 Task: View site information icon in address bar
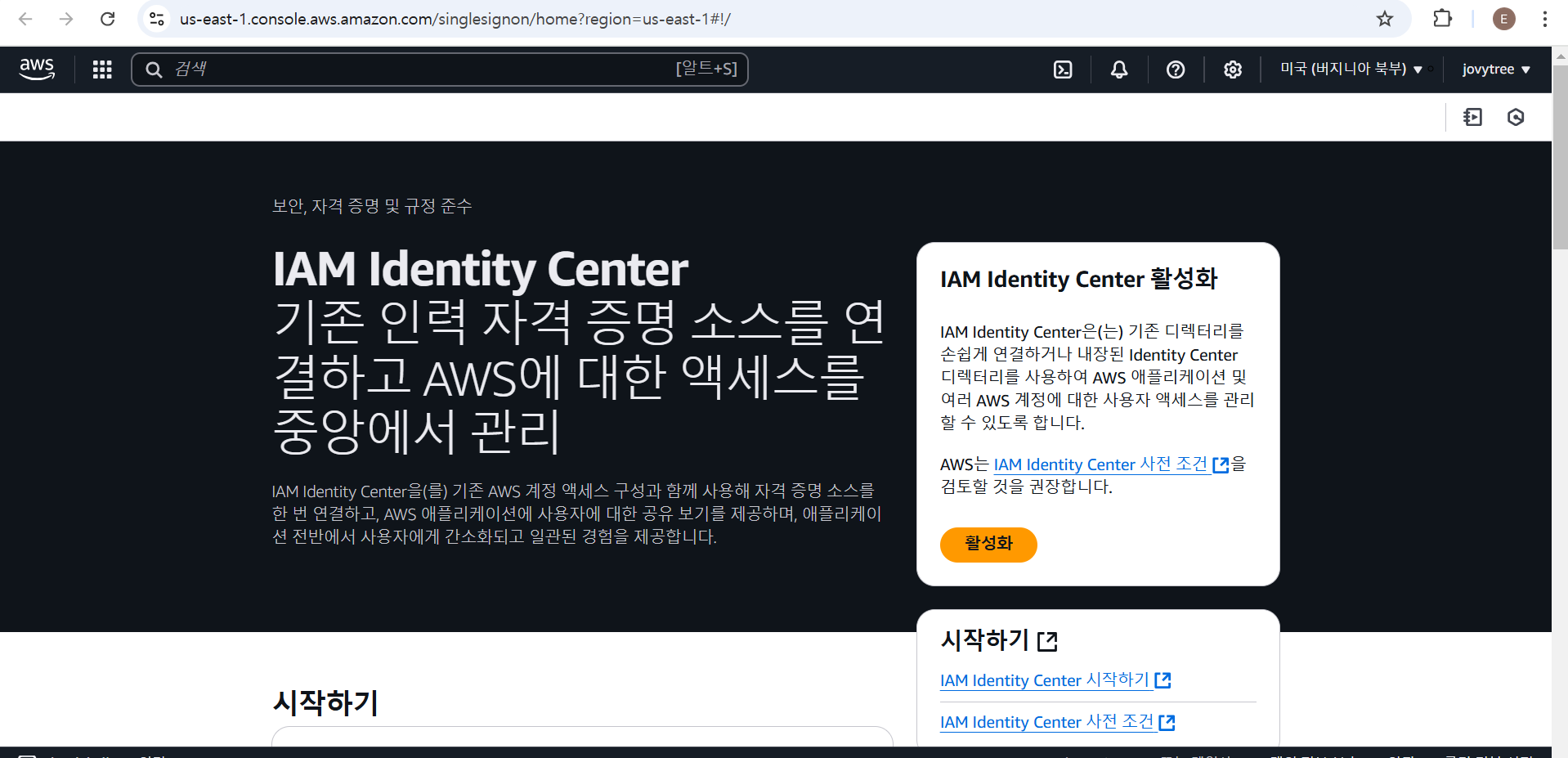(x=157, y=19)
